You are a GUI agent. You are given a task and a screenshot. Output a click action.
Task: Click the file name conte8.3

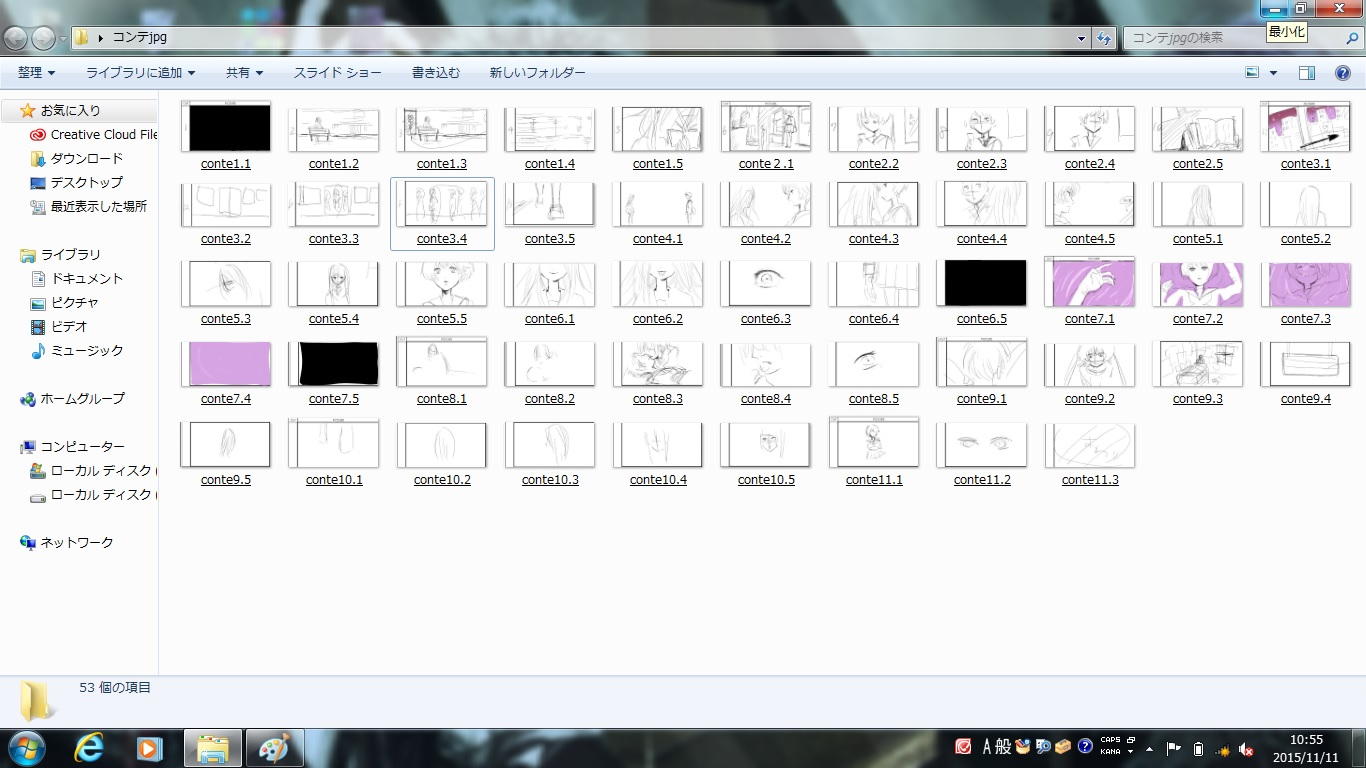click(x=658, y=399)
